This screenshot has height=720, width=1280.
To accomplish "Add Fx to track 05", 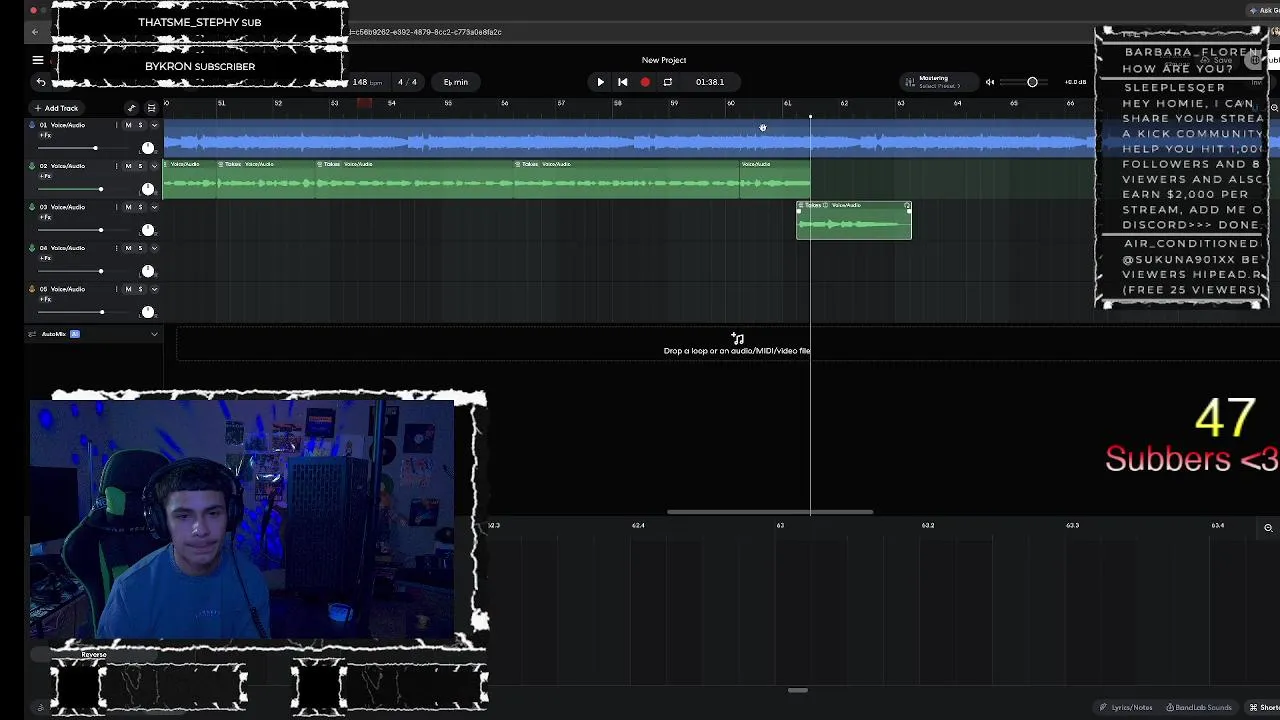I will [45, 299].
